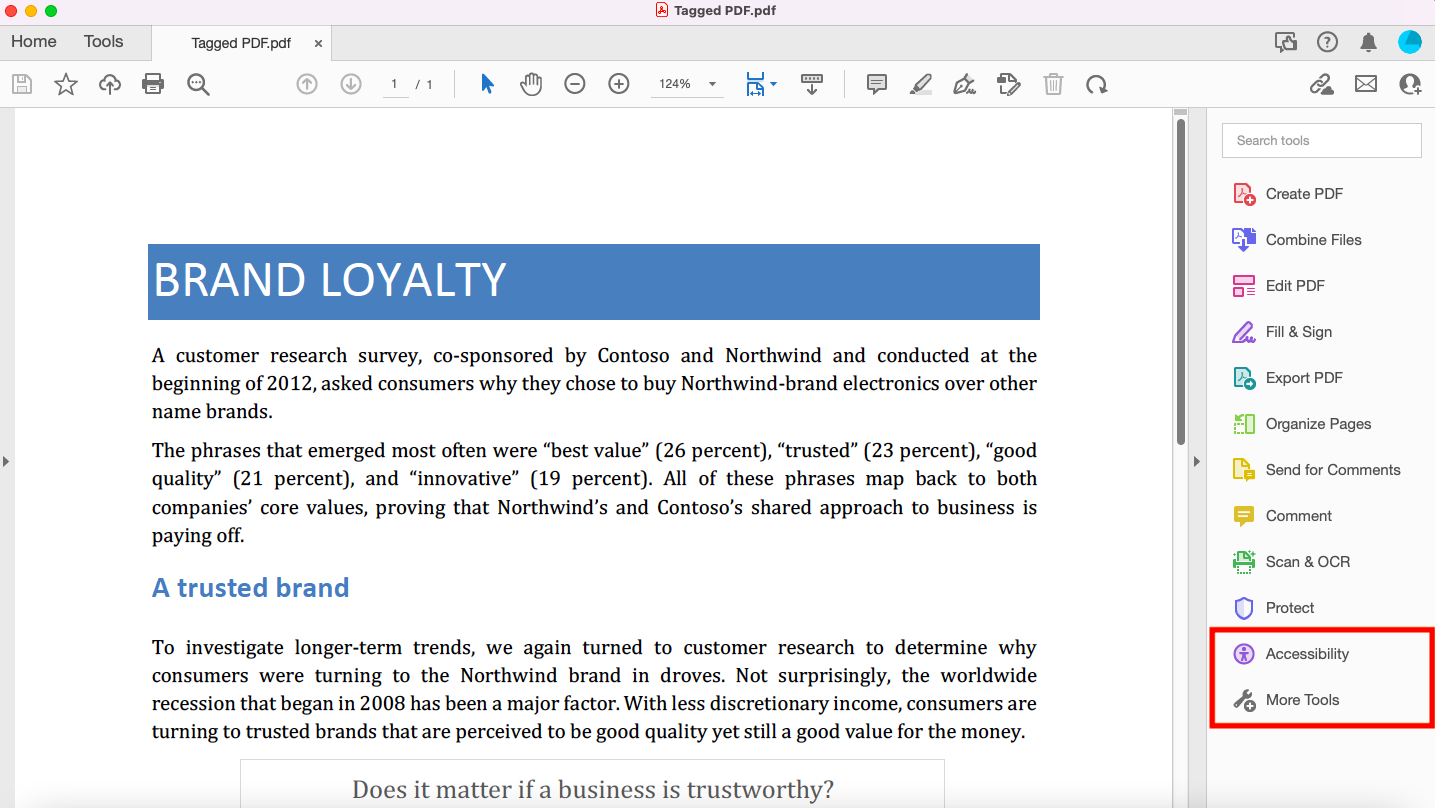Image resolution: width=1435 pixels, height=808 pixels.
Task: Collapse the right tools pane
Action: pos(1197,461)
